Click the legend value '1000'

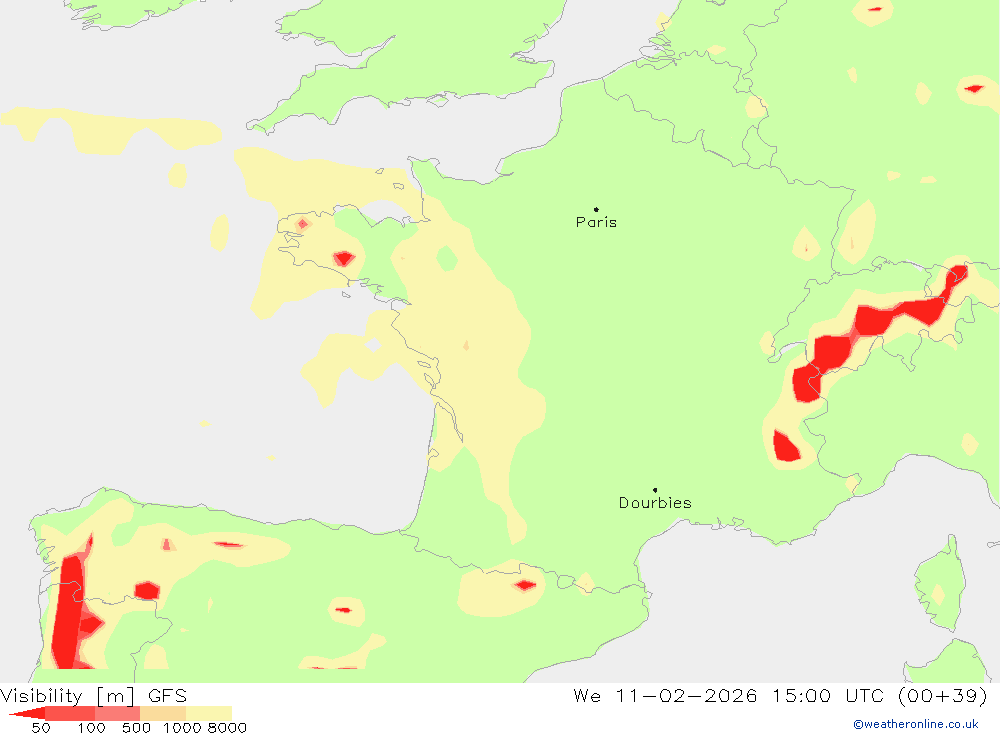pos(182,727)
